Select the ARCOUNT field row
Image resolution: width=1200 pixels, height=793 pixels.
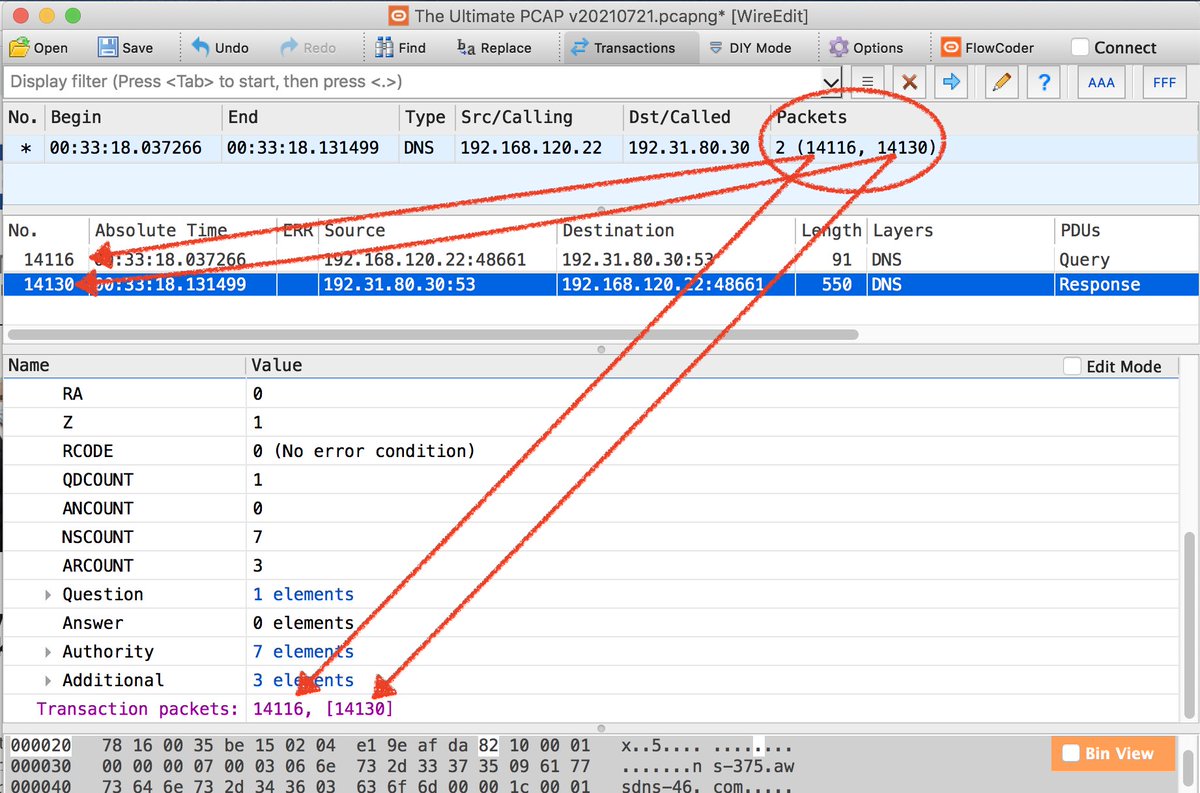click(592, 565)
